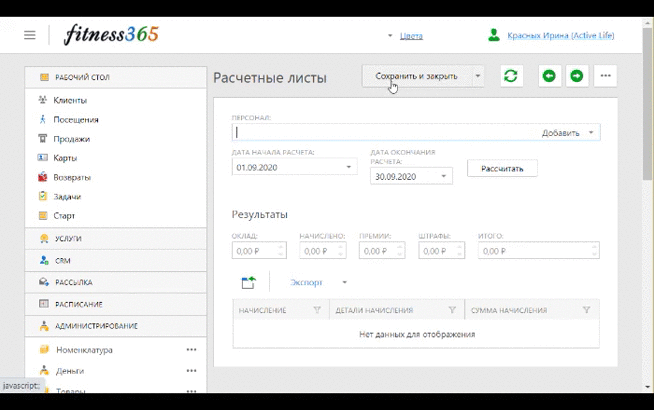Open Клиенты in sidebar
Image resolution: width=654 pixels, height=410 pixels.
[70, 100]
